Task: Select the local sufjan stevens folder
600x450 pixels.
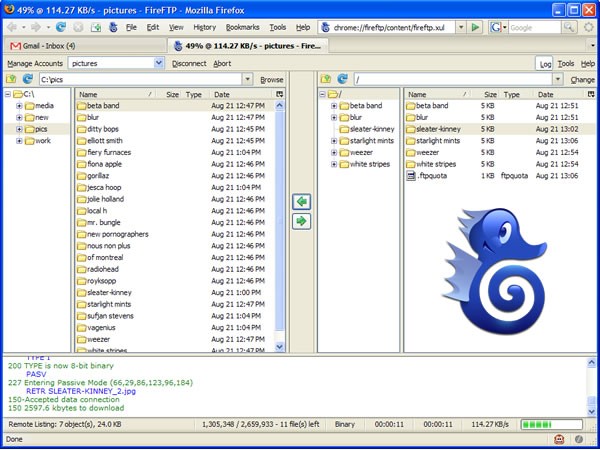Action: 175,316
